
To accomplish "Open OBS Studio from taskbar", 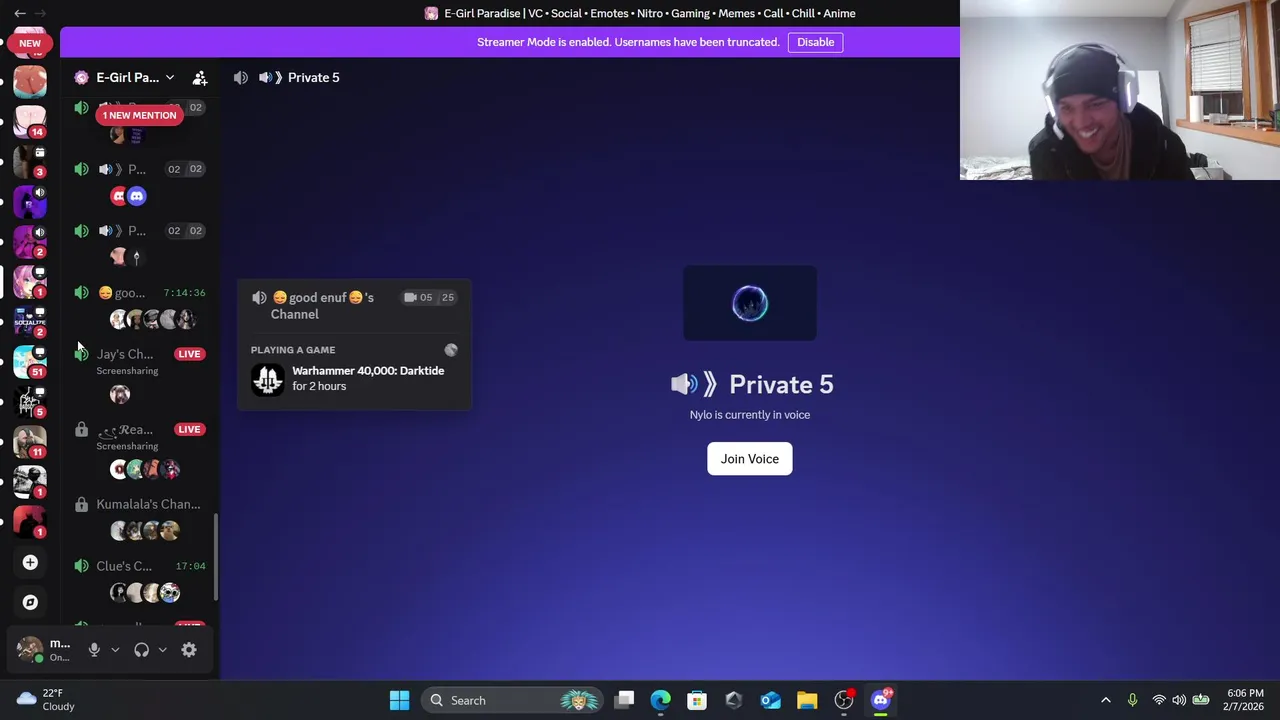I will click(x=844, y=700).
